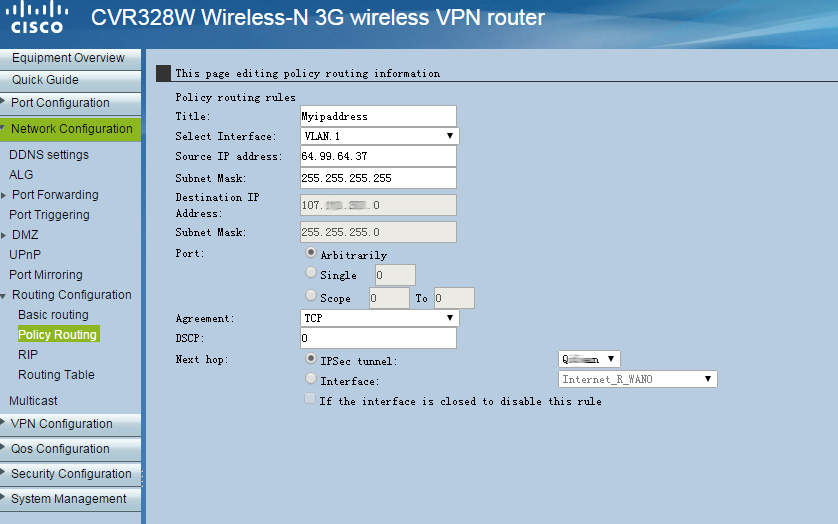
Task: Open UPnP page
Action: tap(25, 255)
